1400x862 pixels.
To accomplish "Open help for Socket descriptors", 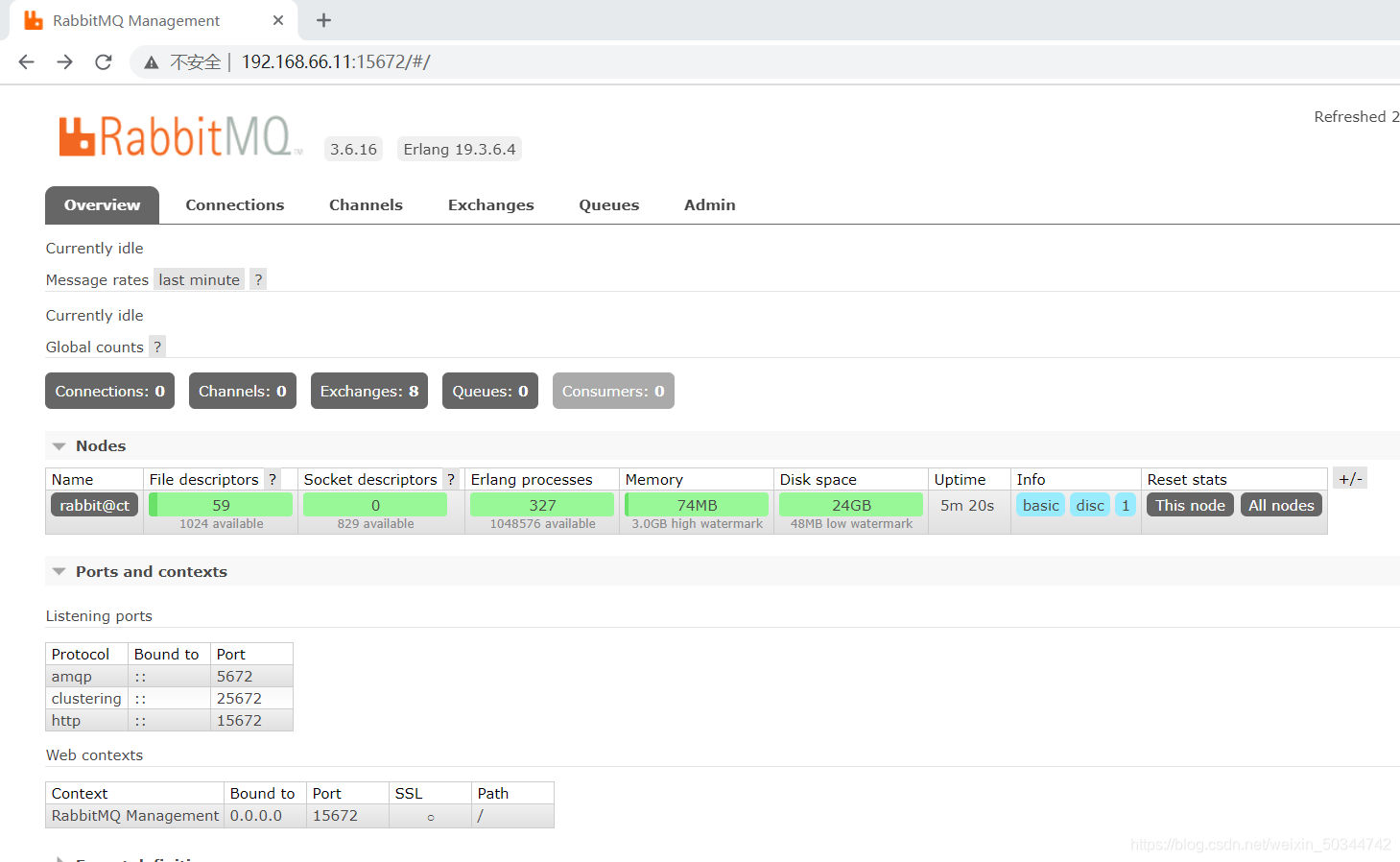I will pos(451,479).
